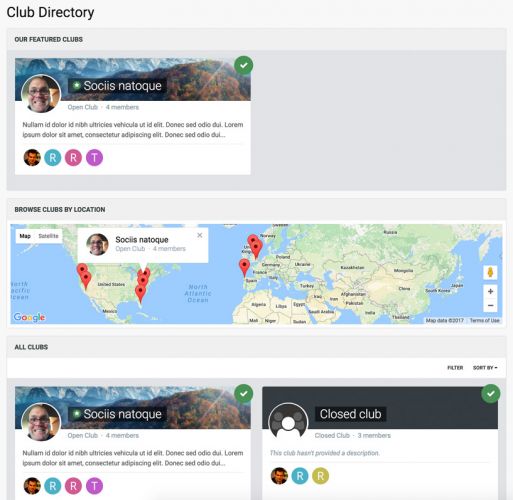Zoom in the map with plus button

click(x=490, y=292)
